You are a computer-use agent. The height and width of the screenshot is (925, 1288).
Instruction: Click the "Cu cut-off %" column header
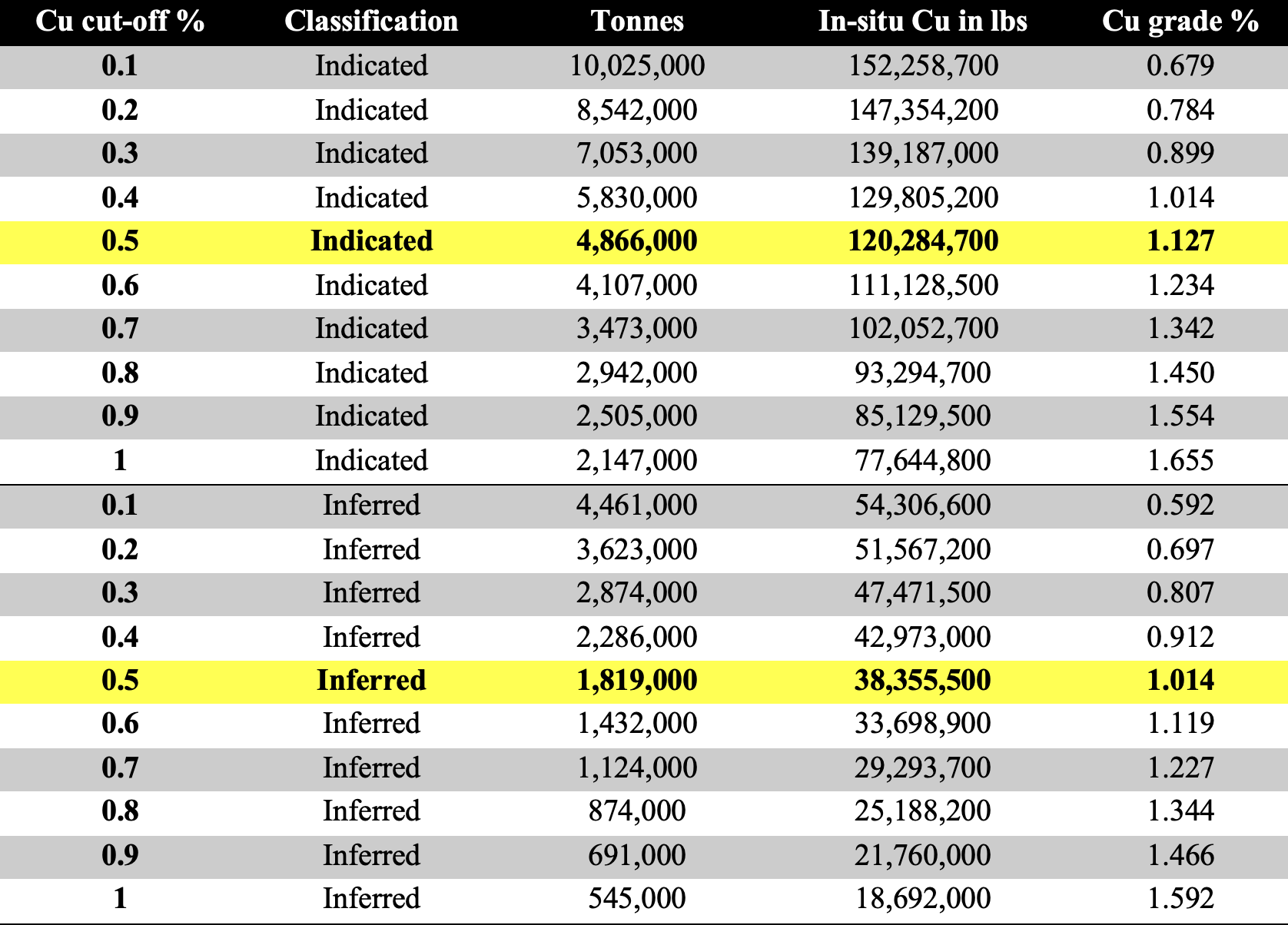[120, 22]
